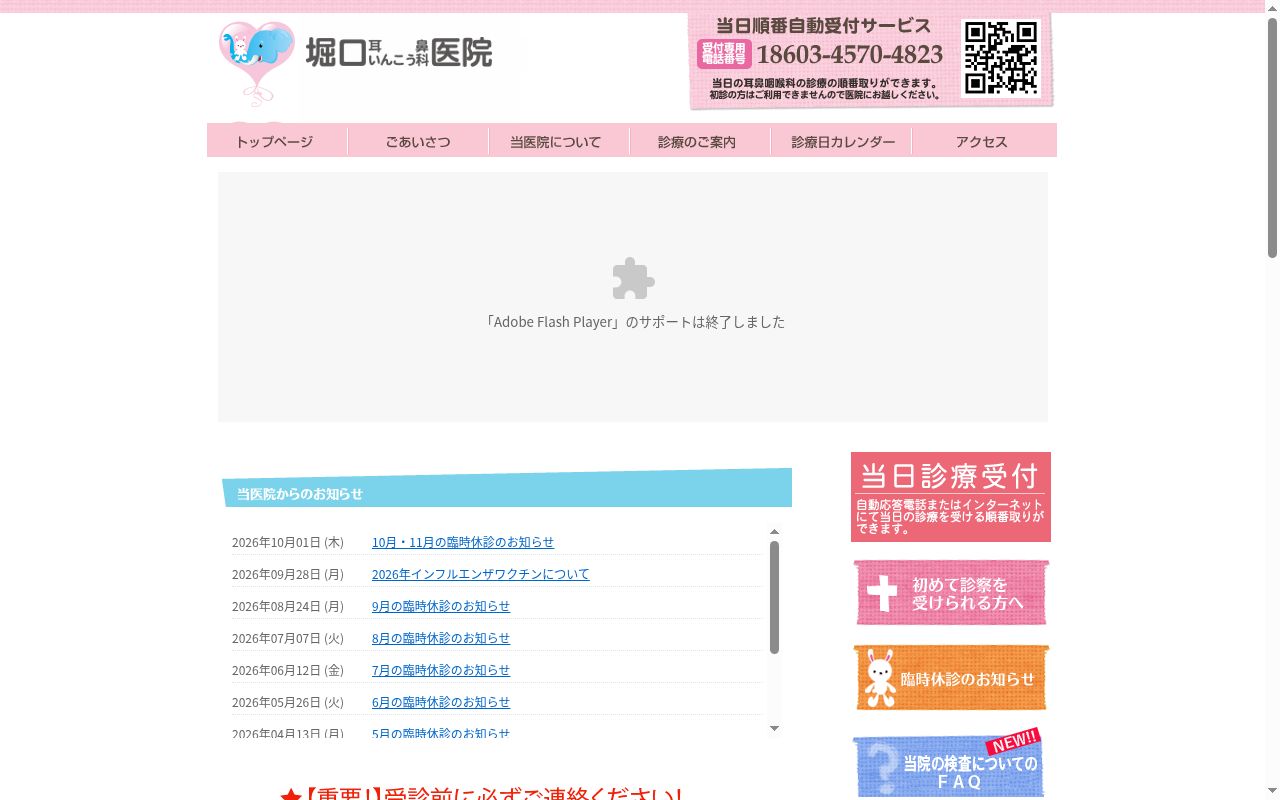The width and height of the screenshot is (1280, 800).
Task: Click 当院の検査についてのFAQ banner
Action: (949, 764)
